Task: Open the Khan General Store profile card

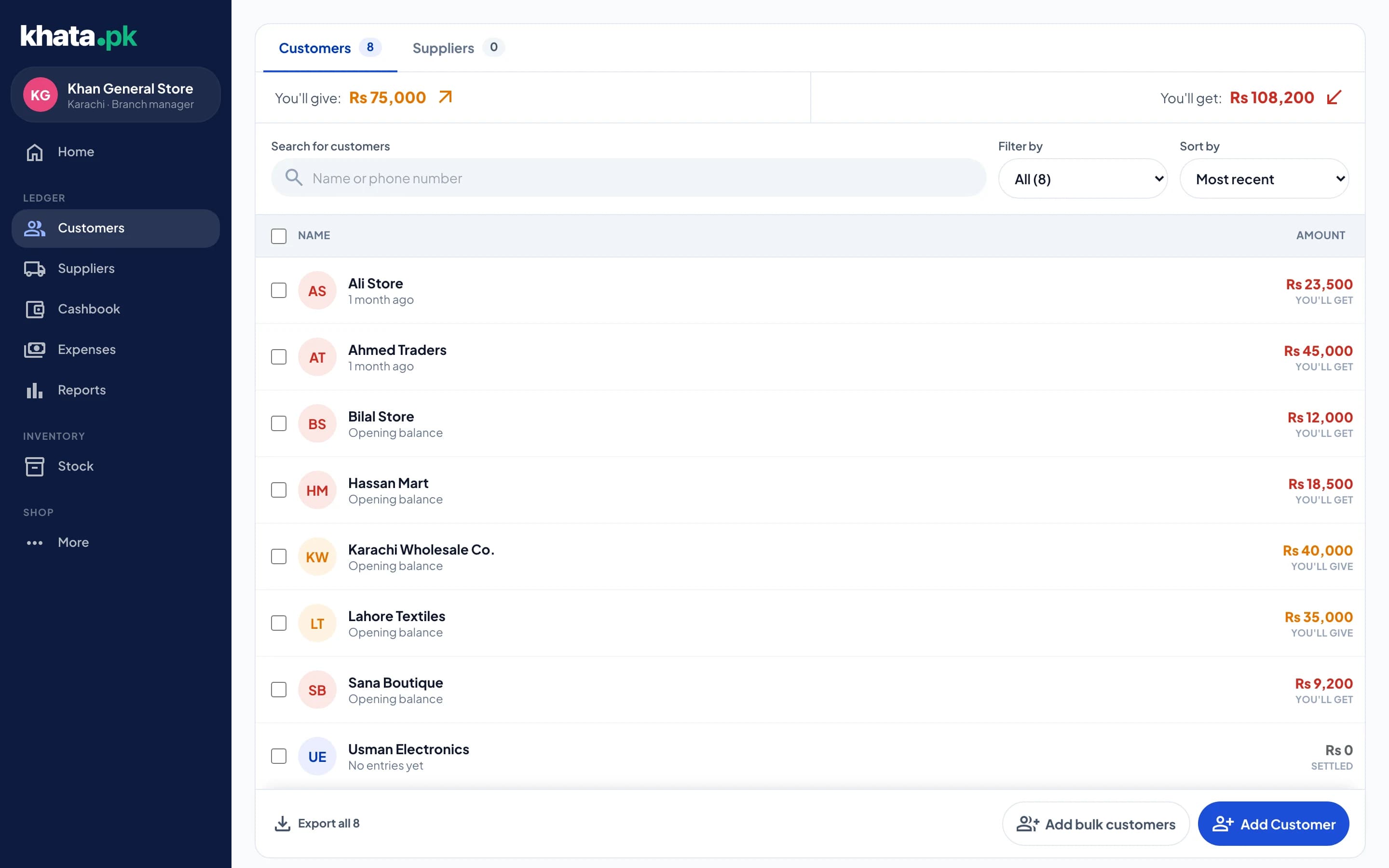Action: [x=115, y=95]
